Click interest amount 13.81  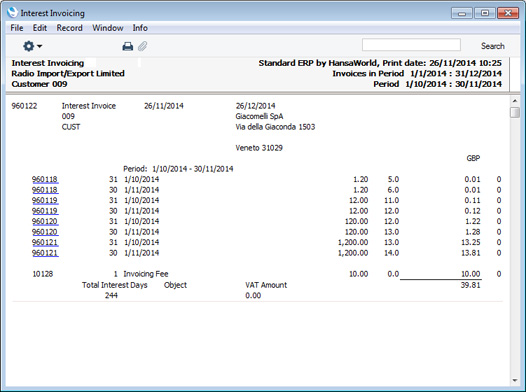(x=470, y=253)
